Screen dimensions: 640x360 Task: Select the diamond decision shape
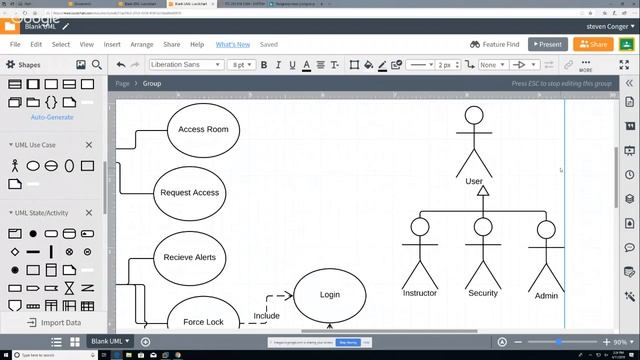click(x=15, y=252)
